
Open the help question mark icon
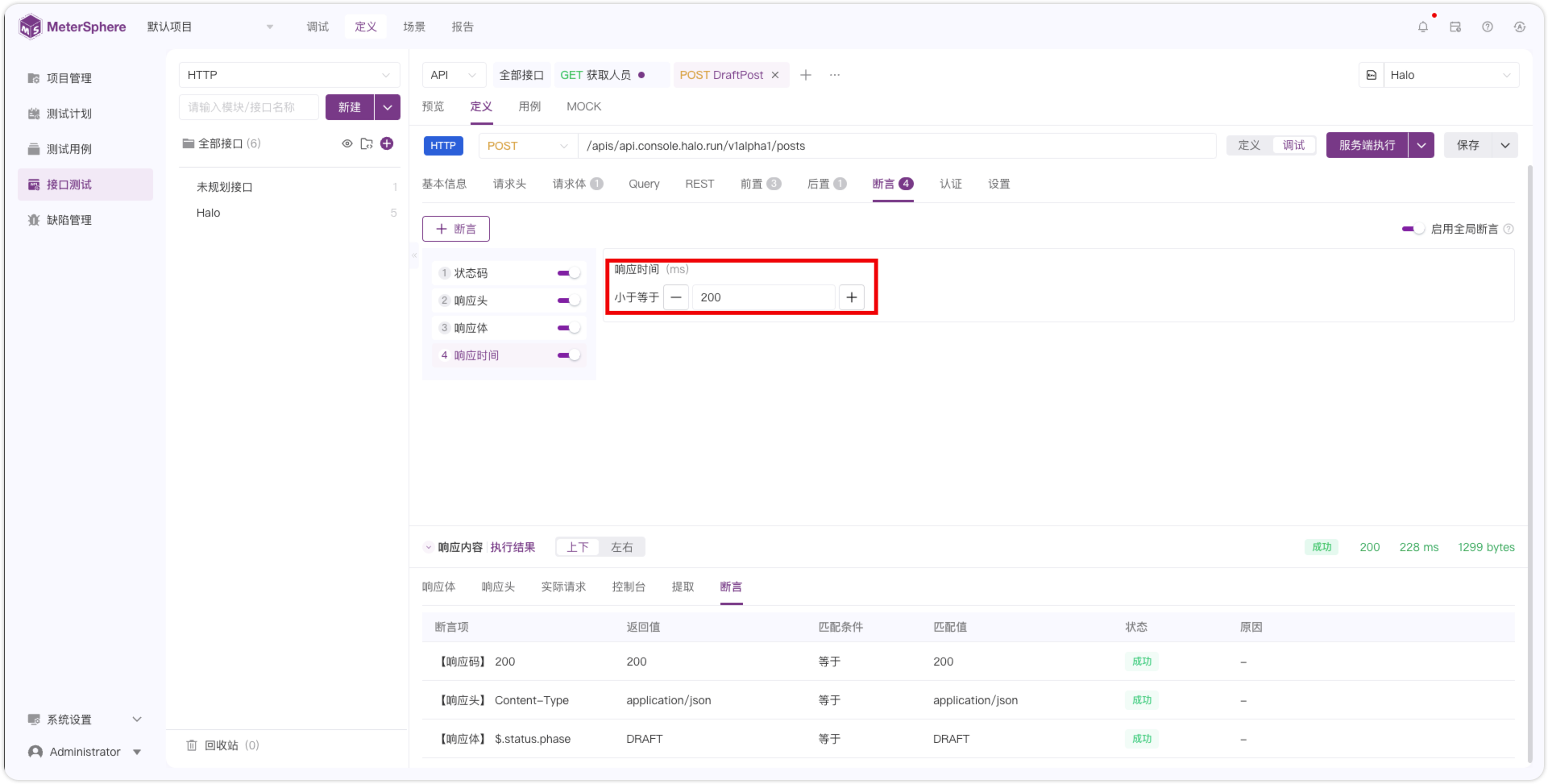1488,27
